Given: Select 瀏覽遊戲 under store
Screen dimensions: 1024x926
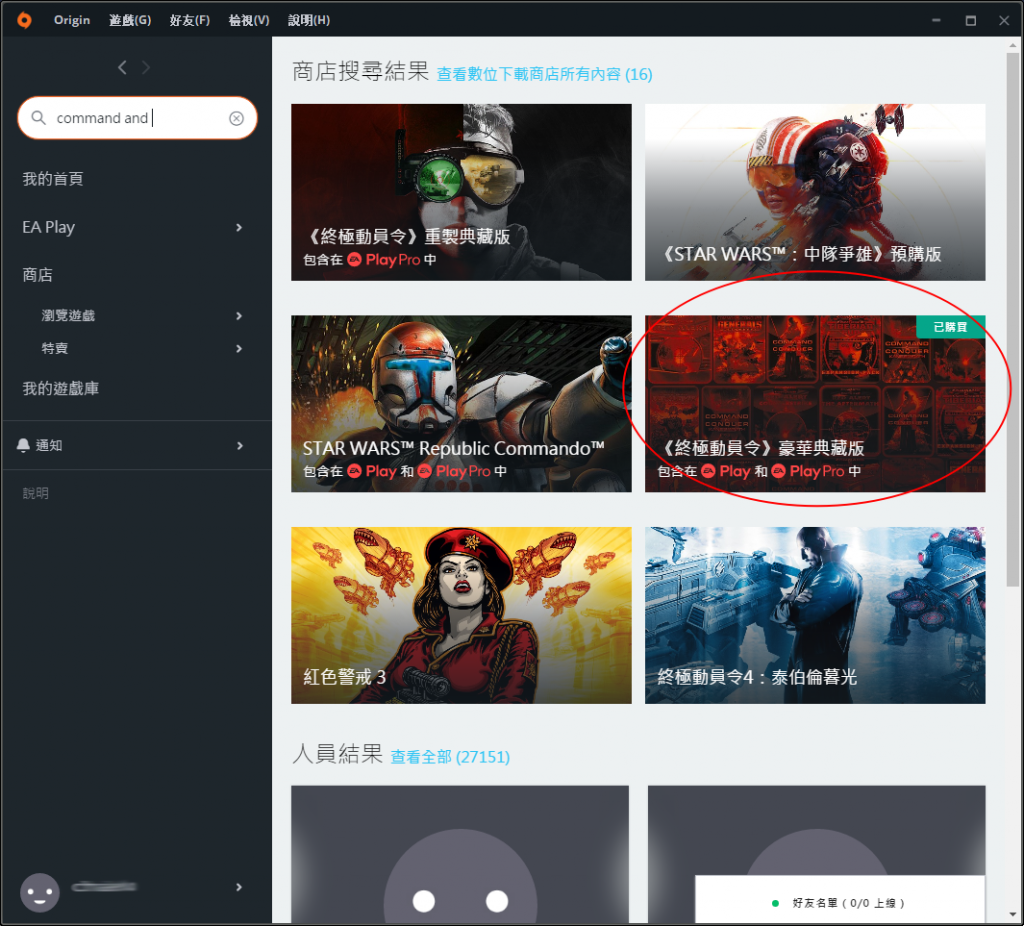Looking at the screenshot, I should click(x=68, y=316).
